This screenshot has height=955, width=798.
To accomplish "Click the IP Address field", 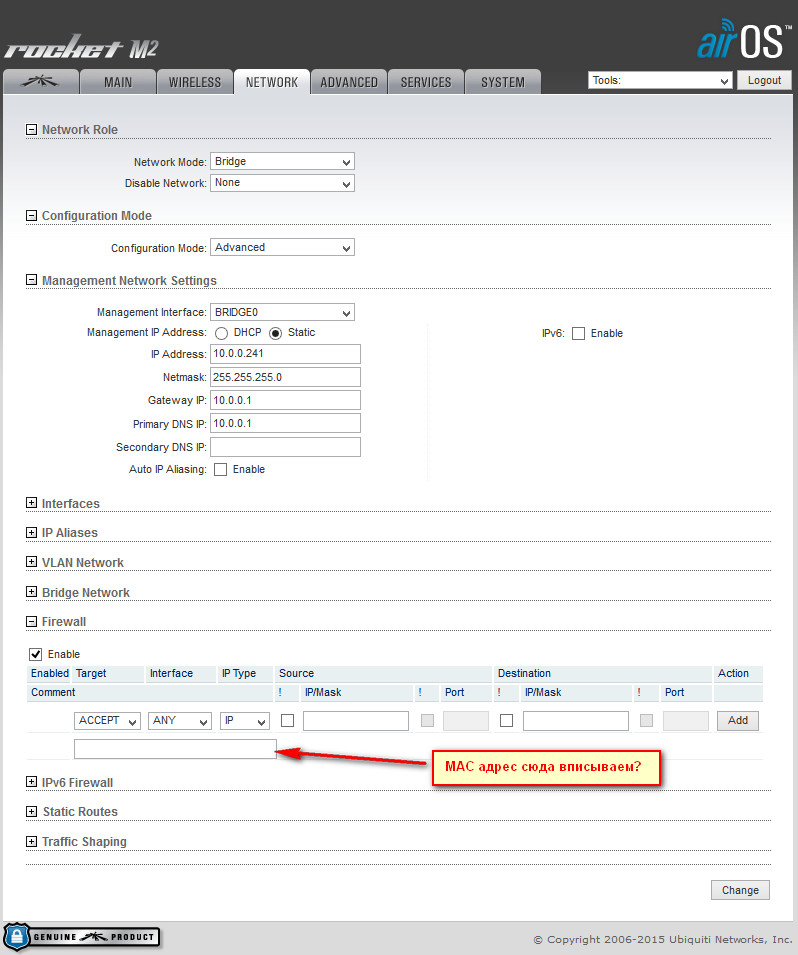I will (x=285, y=354).
